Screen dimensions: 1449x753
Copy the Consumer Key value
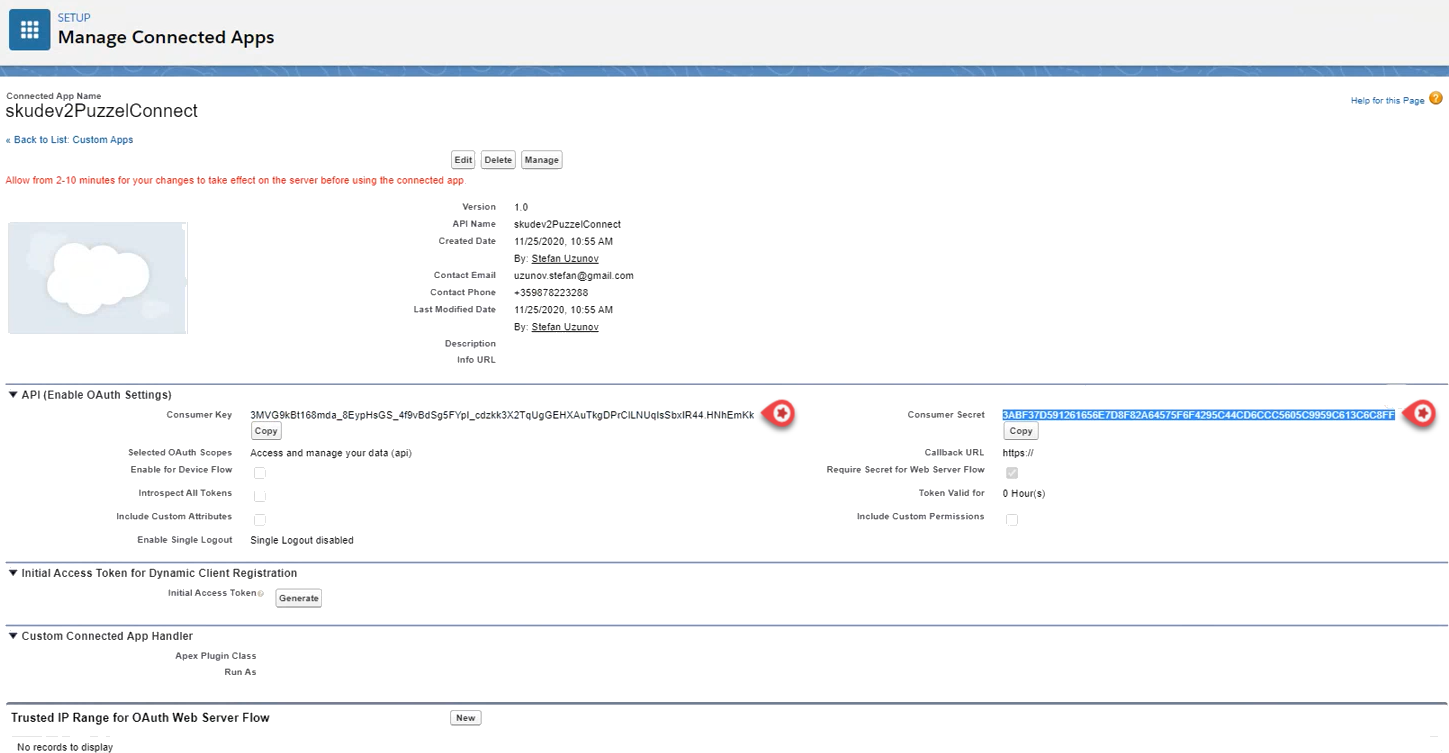(x=266, y=431)
